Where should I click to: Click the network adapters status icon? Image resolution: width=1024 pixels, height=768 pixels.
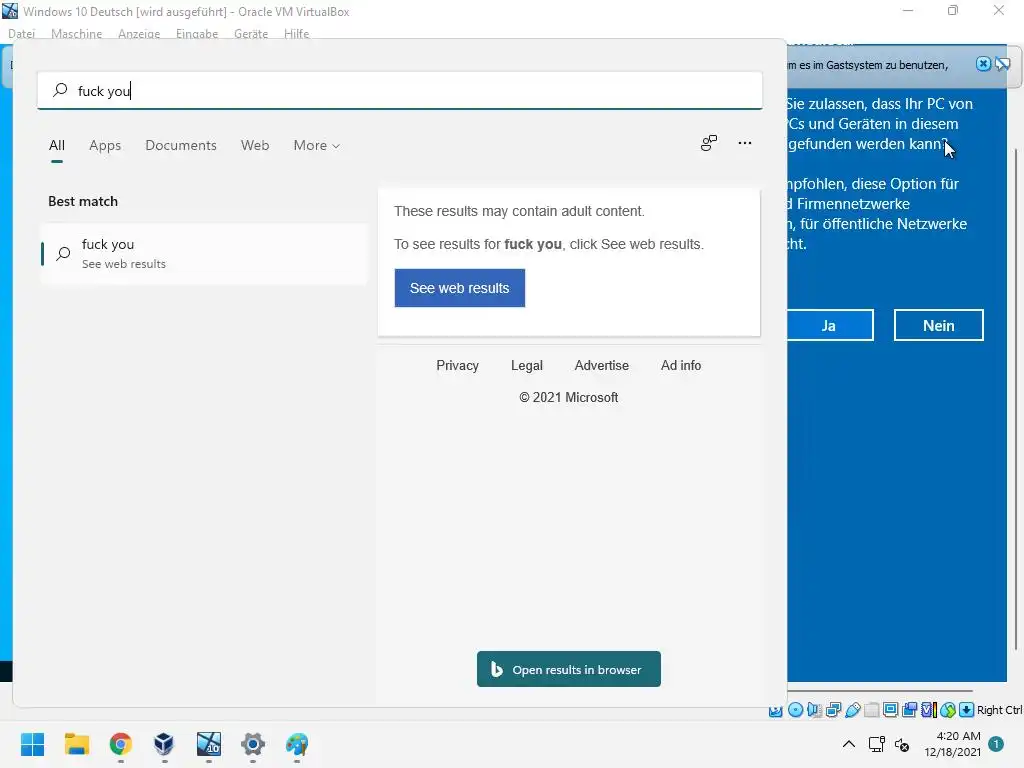point(833,710)
